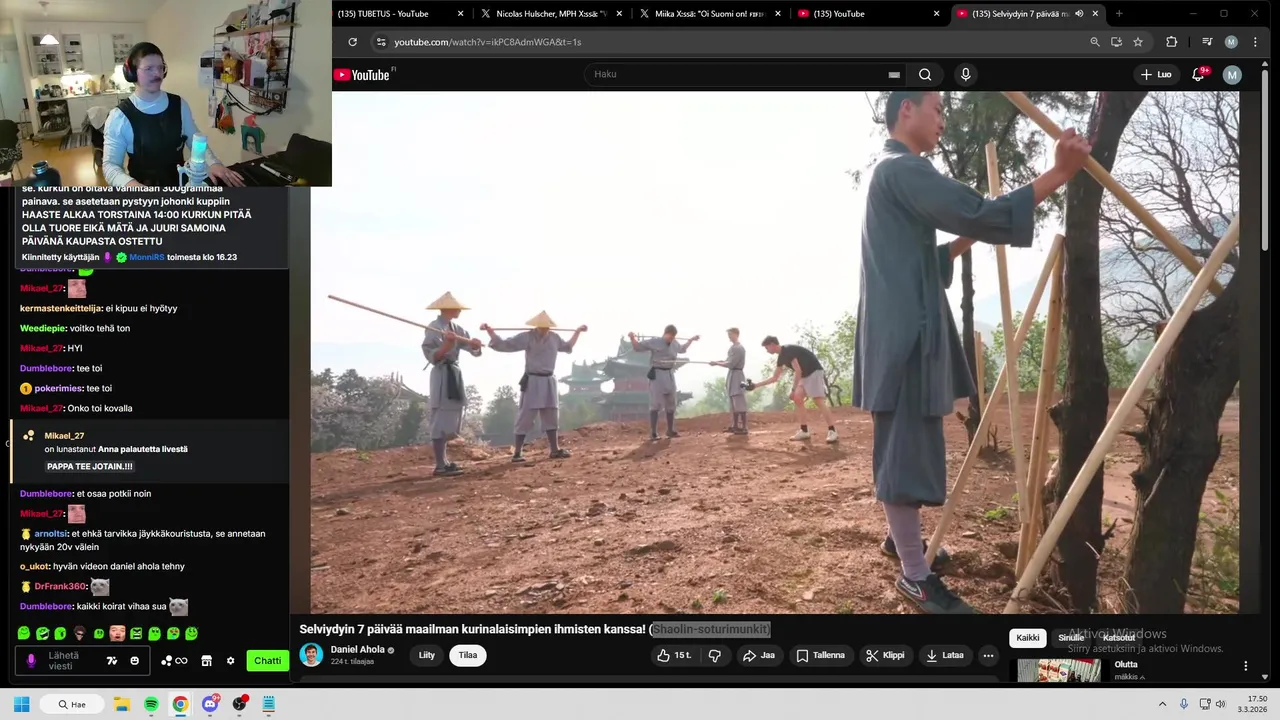
Task: Open YouTube notifications bell
Action: click(x=1199, y=74)
